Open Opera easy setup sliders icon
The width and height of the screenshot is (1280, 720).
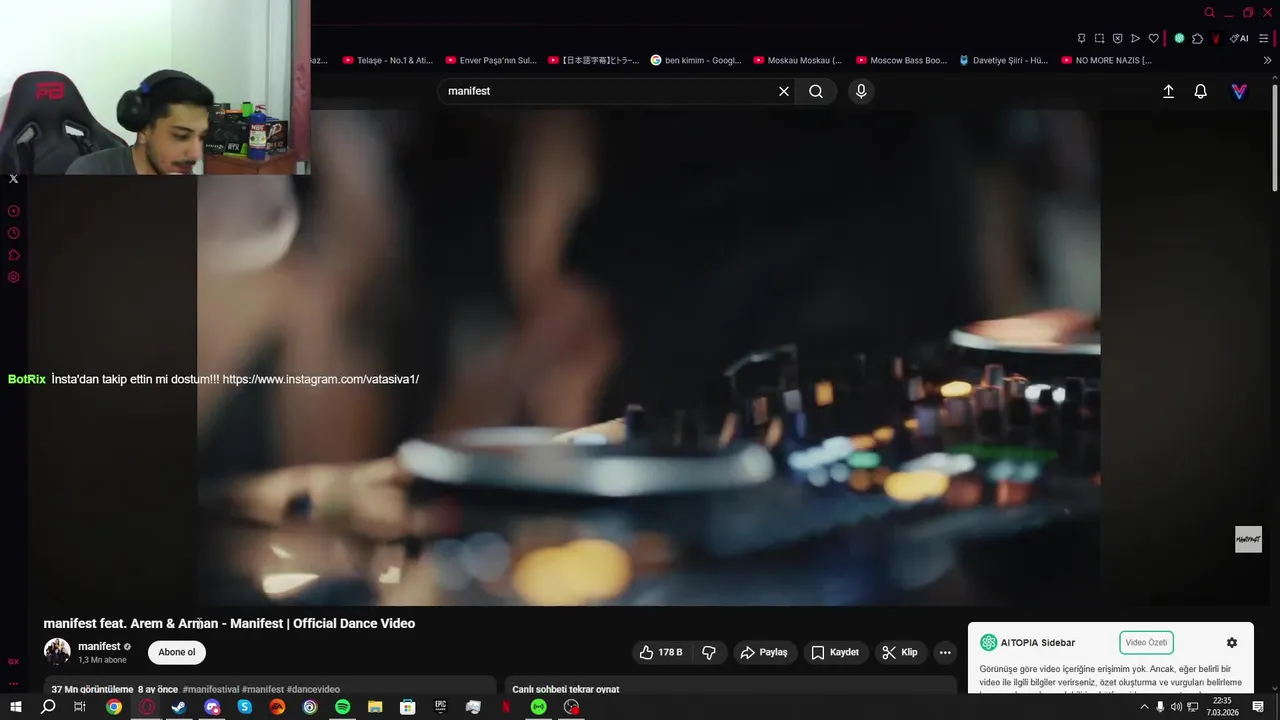coord(1266,38)
